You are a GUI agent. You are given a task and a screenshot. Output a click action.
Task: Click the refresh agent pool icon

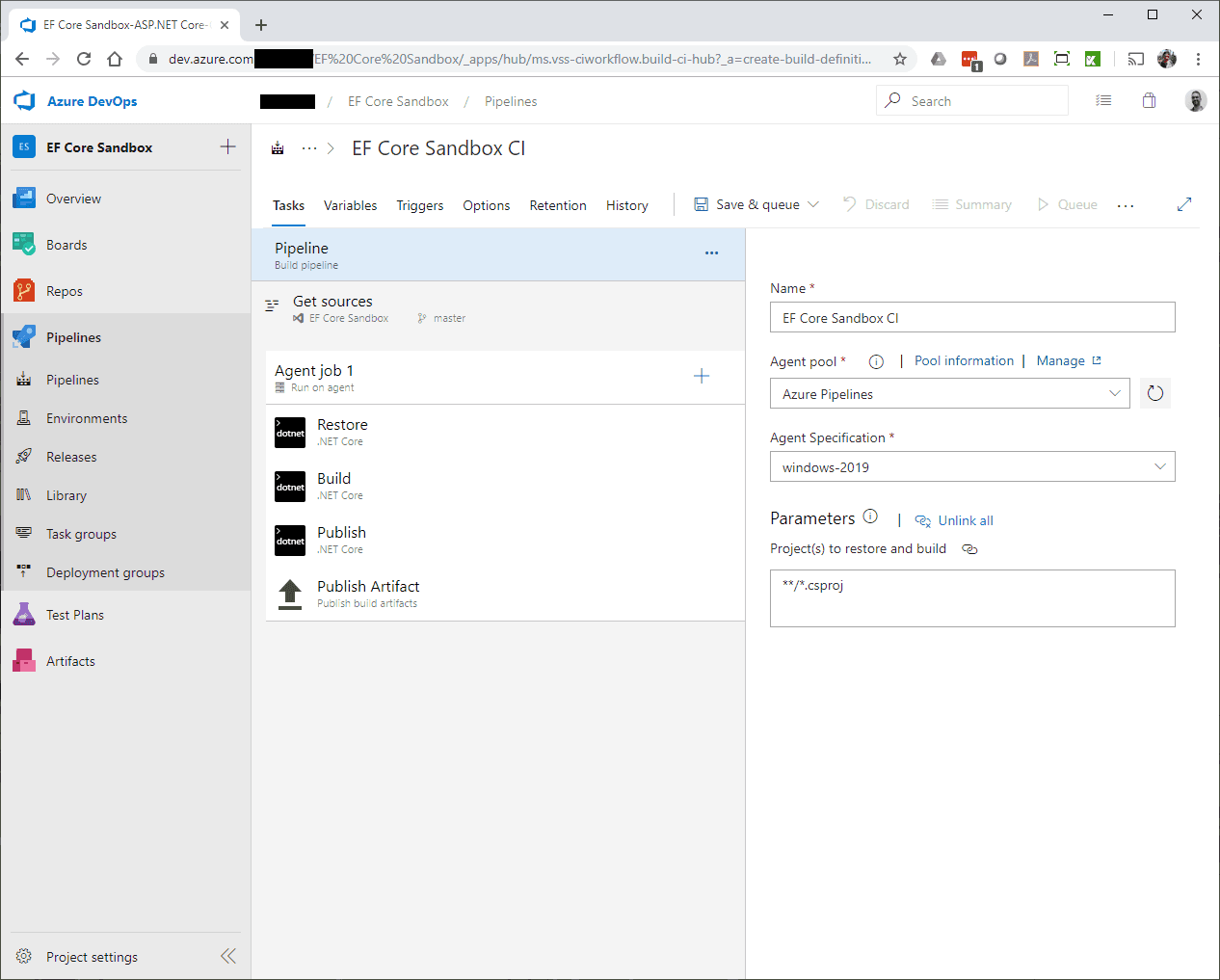click(1154, 393)
